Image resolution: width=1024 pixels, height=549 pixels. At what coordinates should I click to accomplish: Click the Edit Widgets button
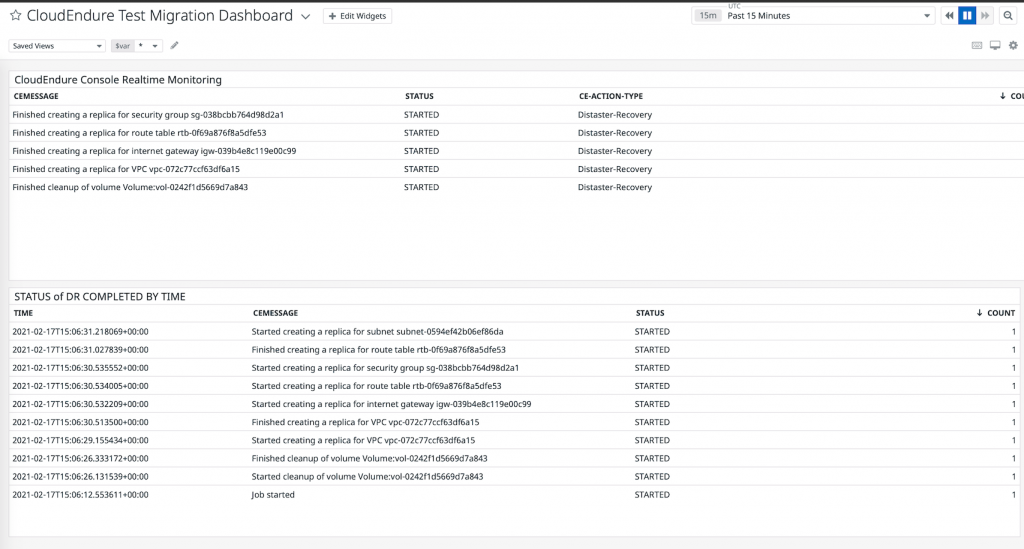tap(357, 16)
